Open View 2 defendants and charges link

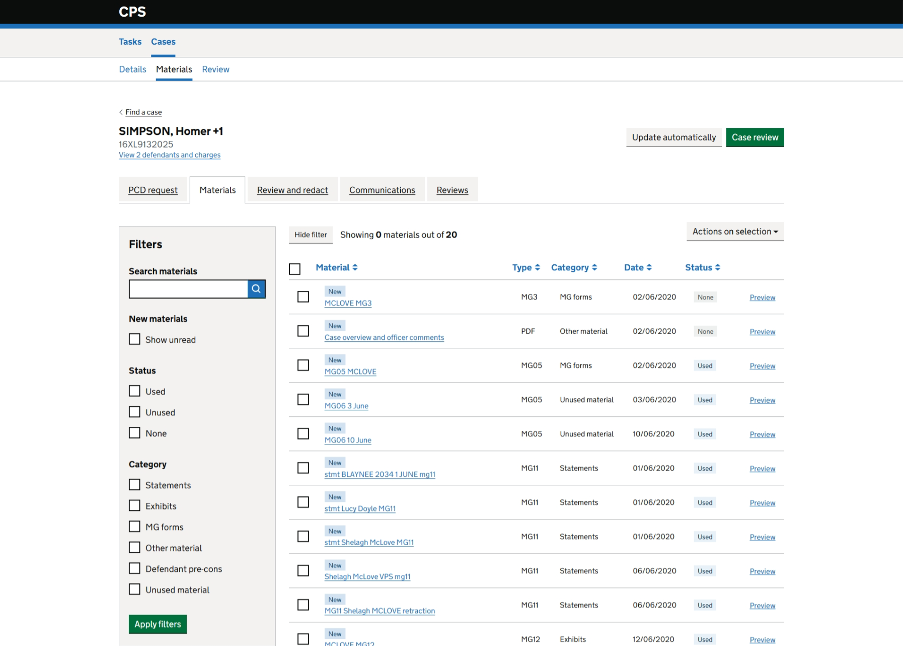(x=170, y=155)
